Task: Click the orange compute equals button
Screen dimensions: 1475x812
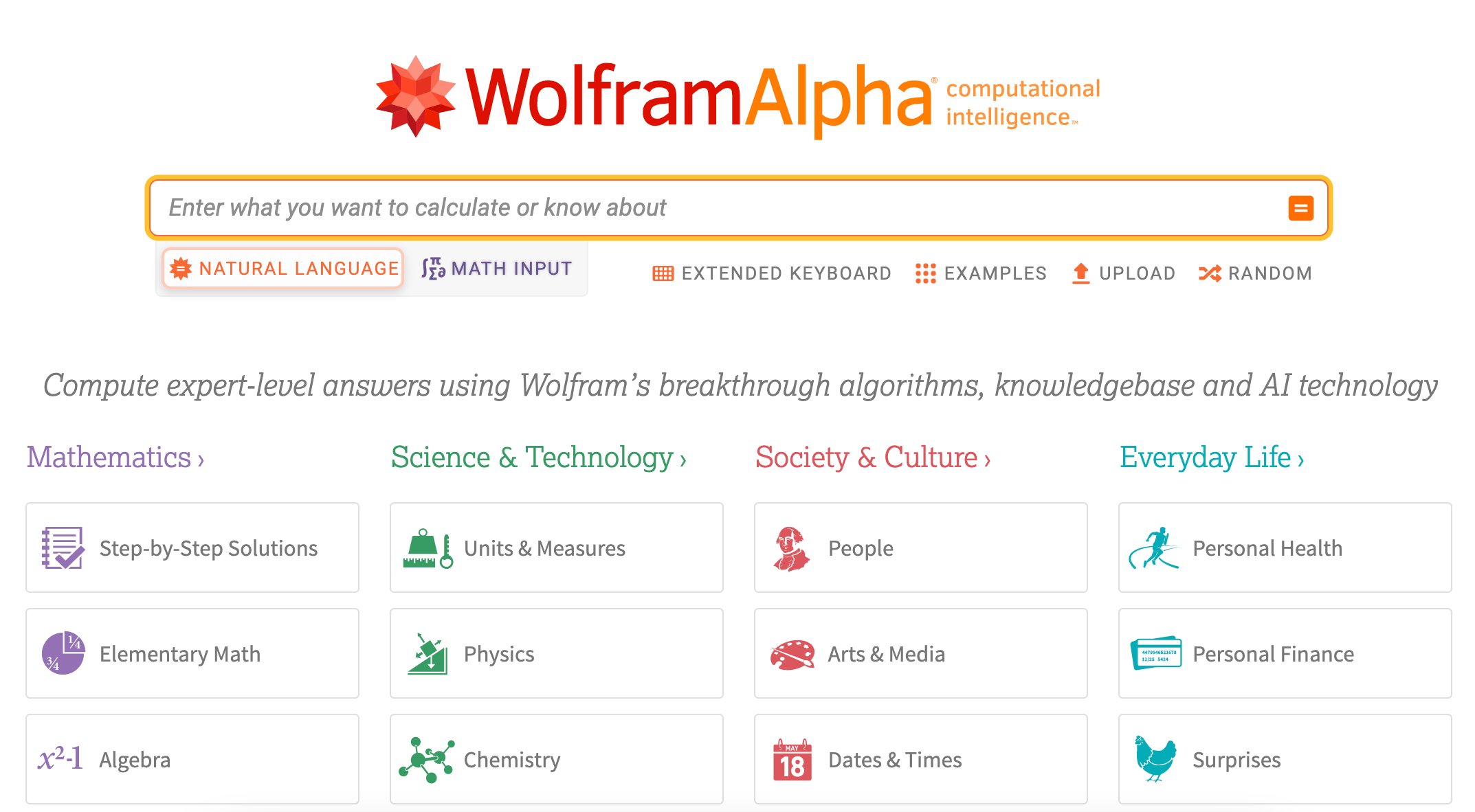Action: tap(1300, 208)
